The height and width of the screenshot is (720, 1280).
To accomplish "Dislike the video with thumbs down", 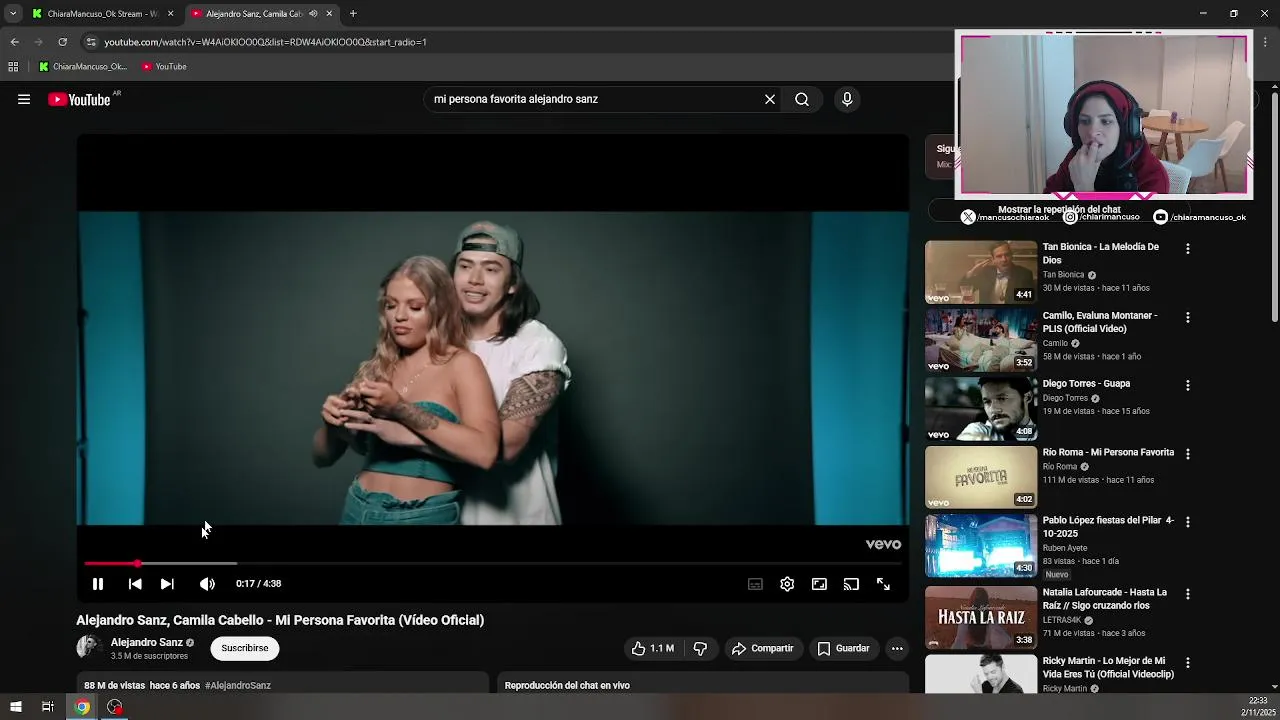I will click(x=700, y=648).
